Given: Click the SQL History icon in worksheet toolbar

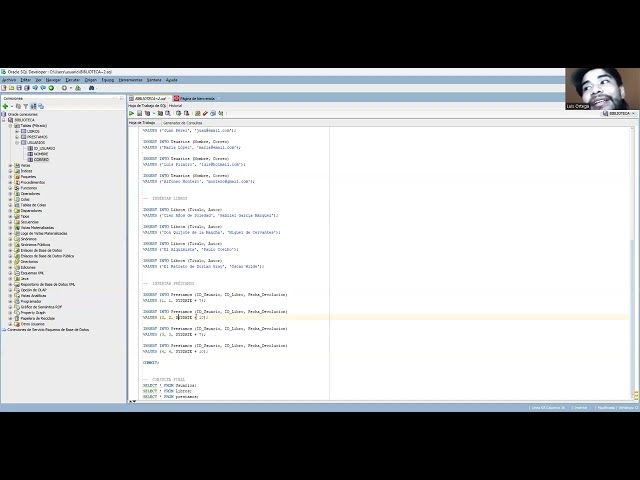Looking at the screenshot, I should coord(213,113).
